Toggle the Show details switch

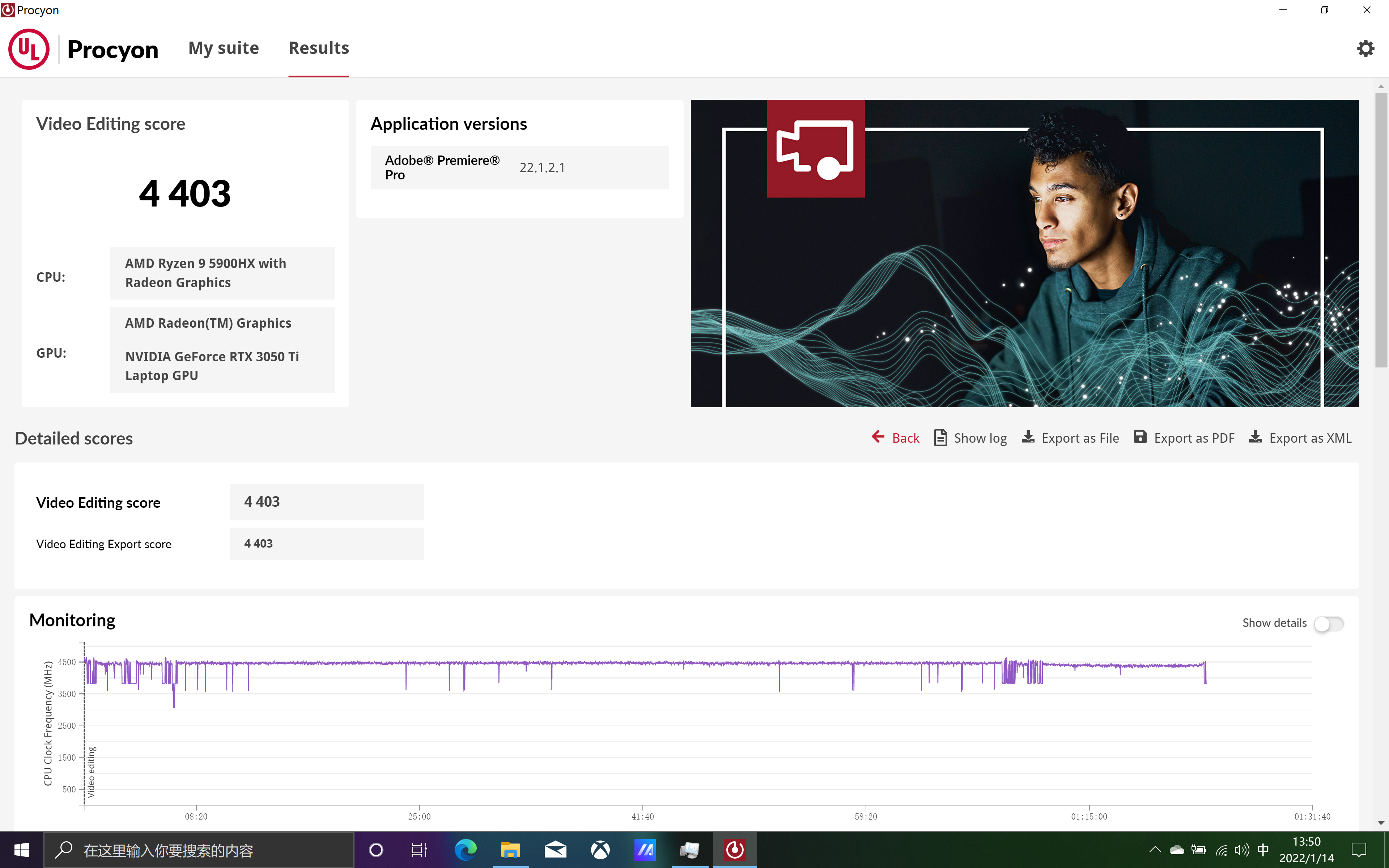[1329, 624]
